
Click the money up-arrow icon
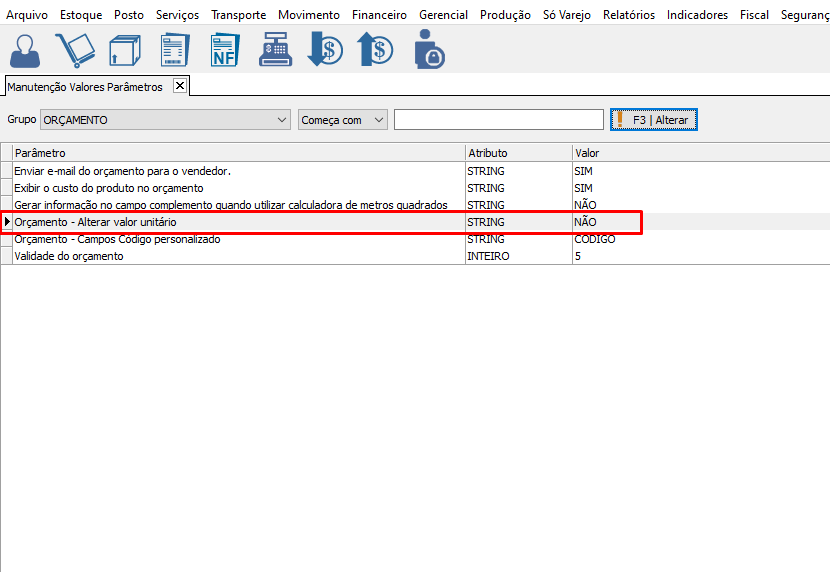coord(375,50)
